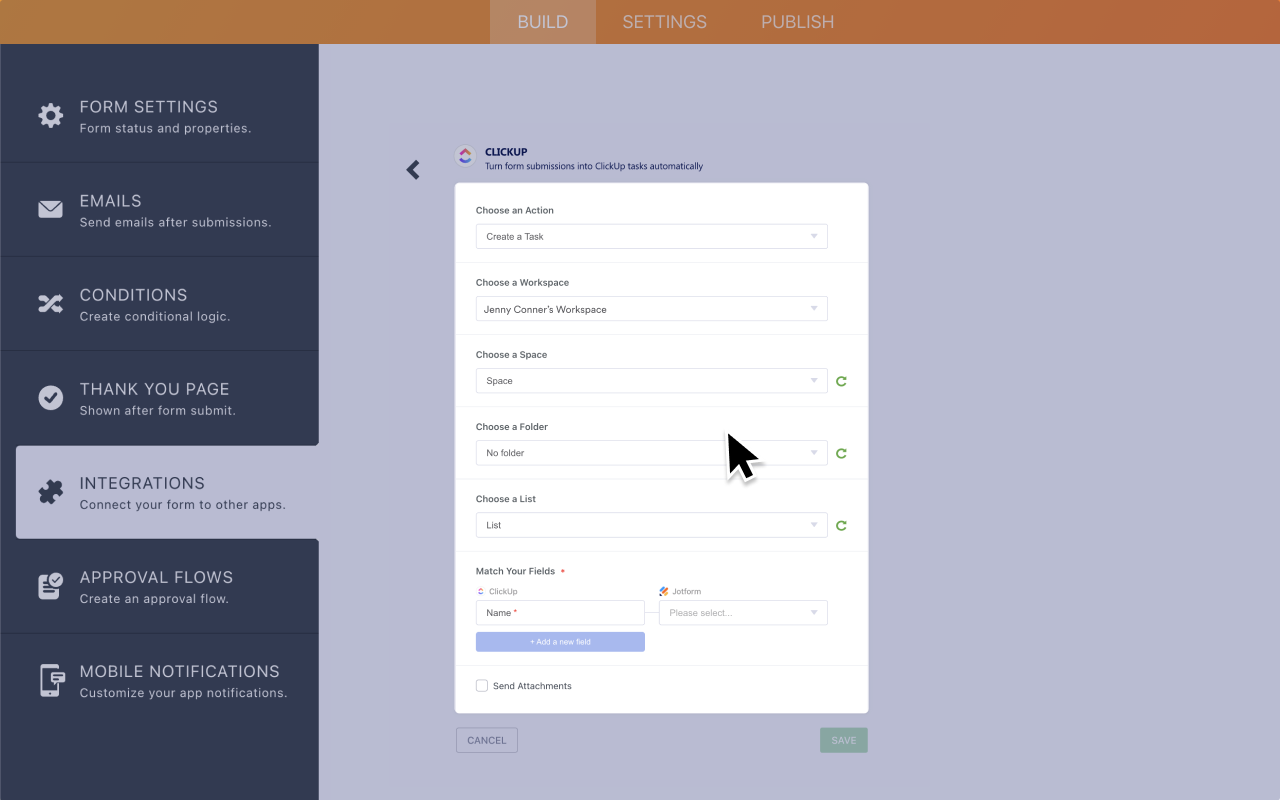The image size is (1280, 800).
Task: Open the Jotform Please select dropdown
Action: coord(743,612)
